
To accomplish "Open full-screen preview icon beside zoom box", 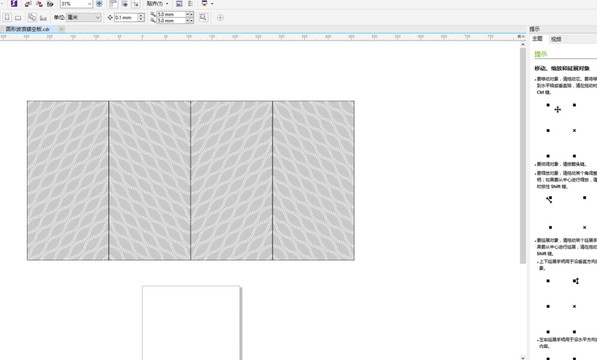I will [x=99, y=4].
